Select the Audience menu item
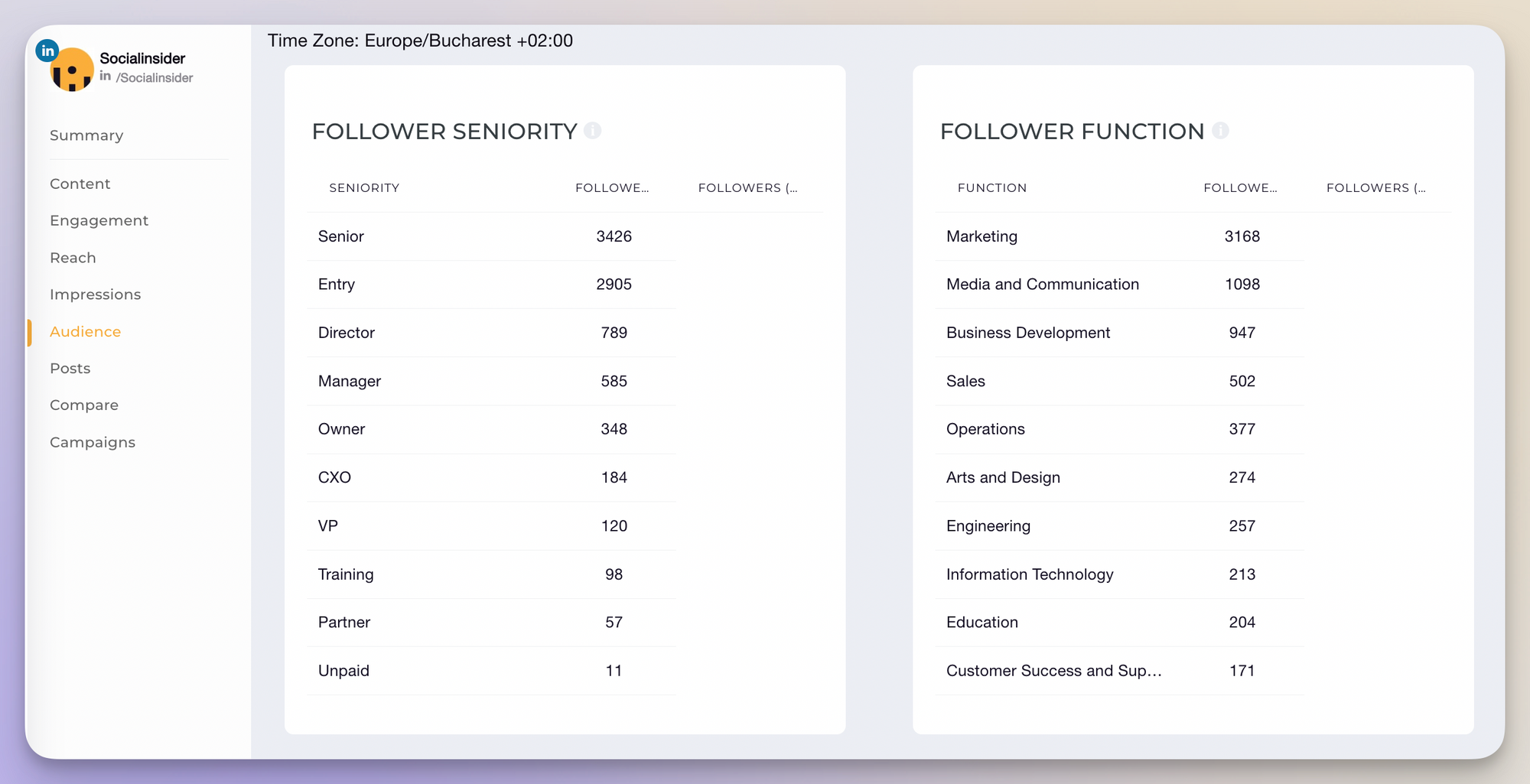 click(x=86, y=331)
